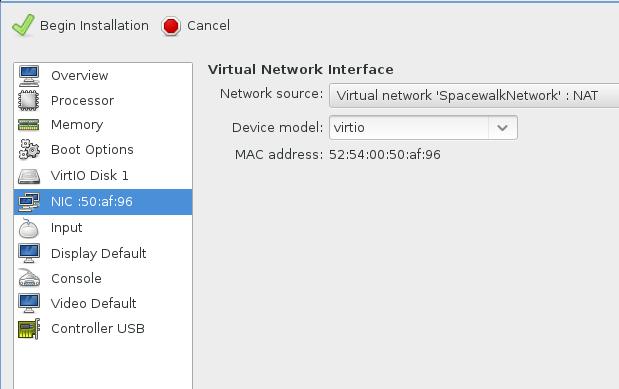Select the Memory RAM stick icon
The height and width of the screenshot is (389, 619).
[29, 125]
